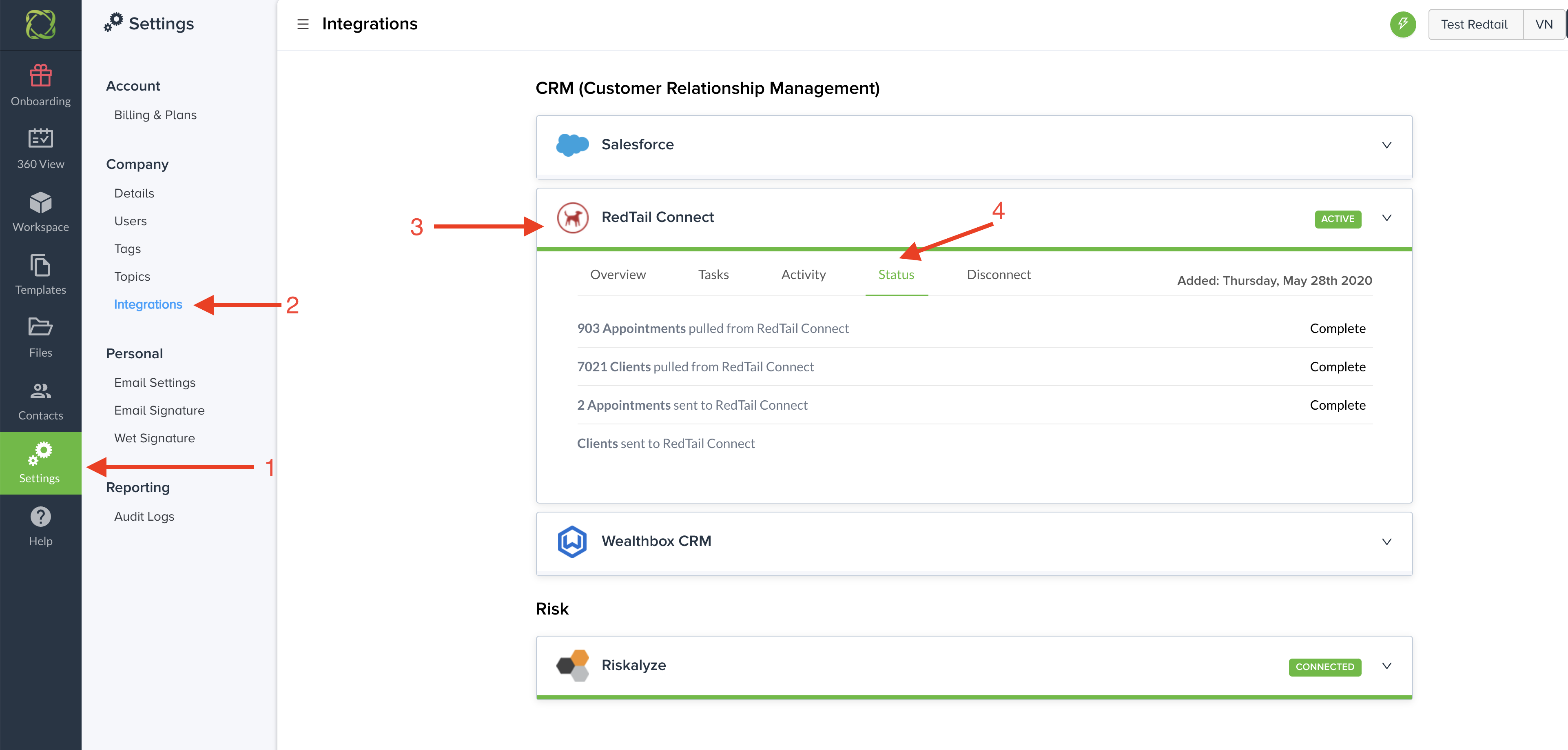Click Salesforce cloud logo

(572, 145)
